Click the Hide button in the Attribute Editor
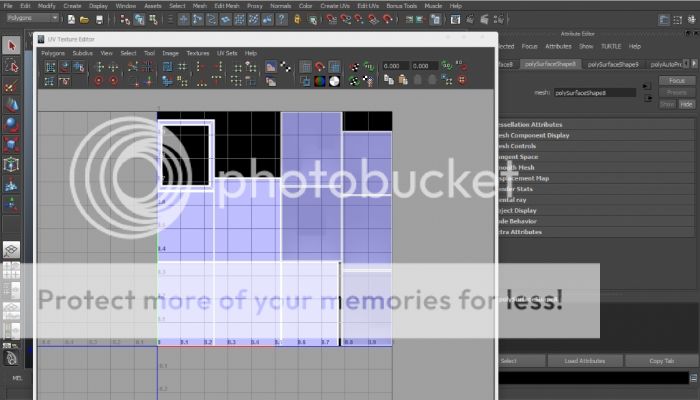 point(687,104)
